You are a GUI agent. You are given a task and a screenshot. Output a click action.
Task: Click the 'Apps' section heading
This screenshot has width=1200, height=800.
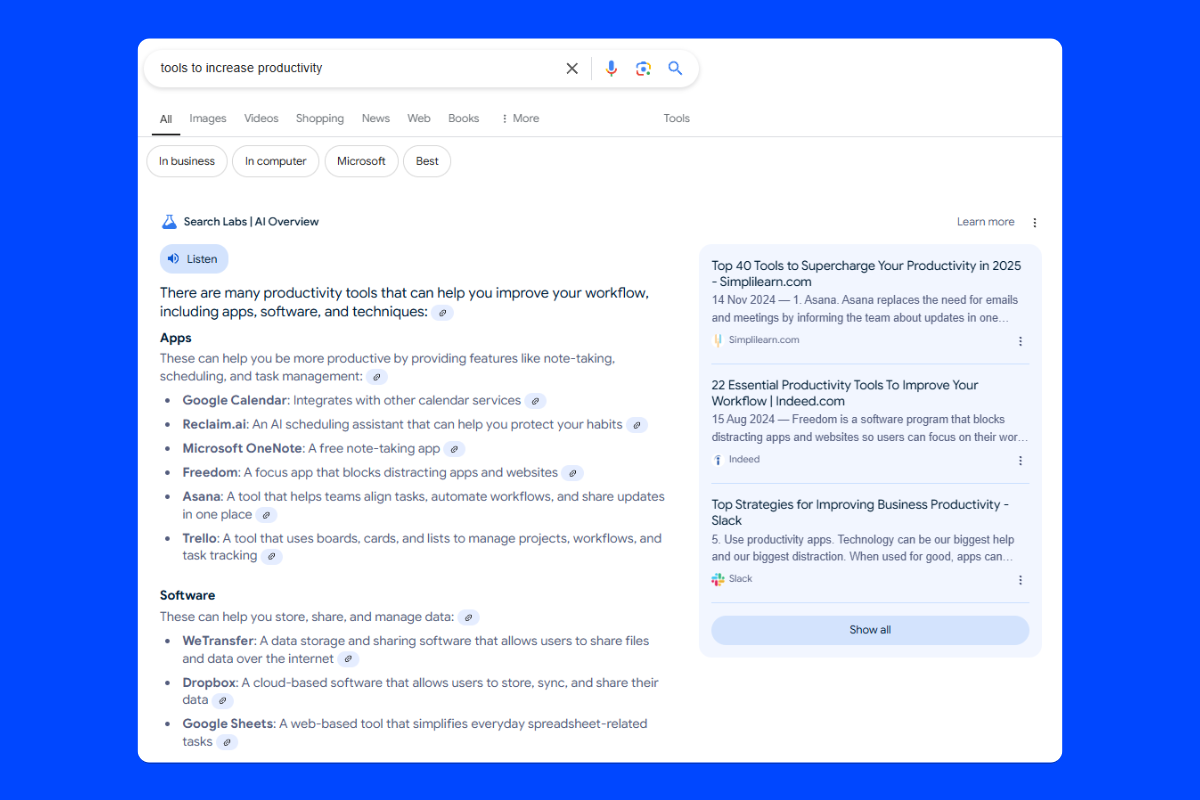[x=176, y=338]
